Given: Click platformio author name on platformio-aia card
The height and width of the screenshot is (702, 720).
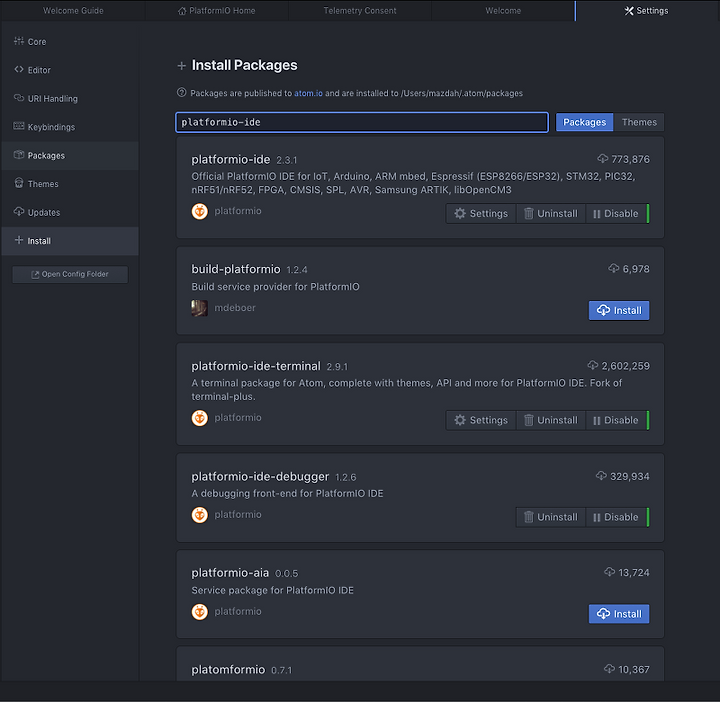Looking at the screenshot, I should click(238, 612).
